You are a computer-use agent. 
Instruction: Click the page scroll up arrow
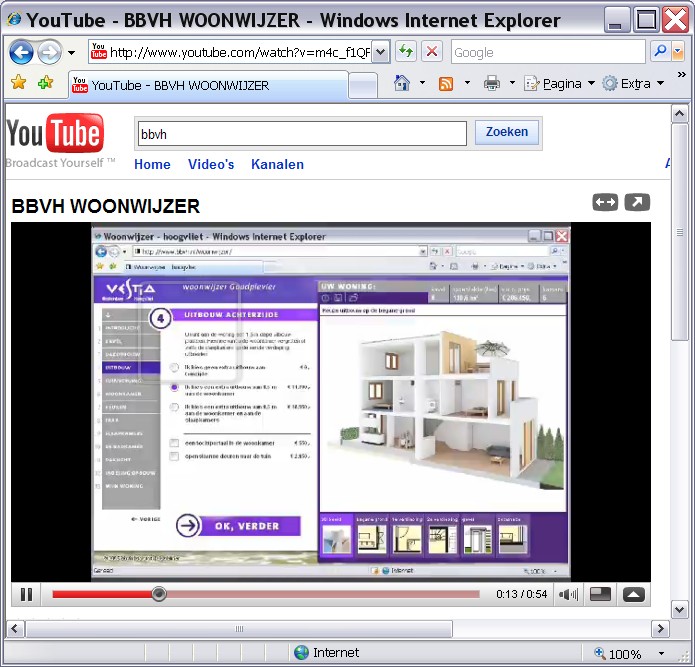[x=679, y=113]
